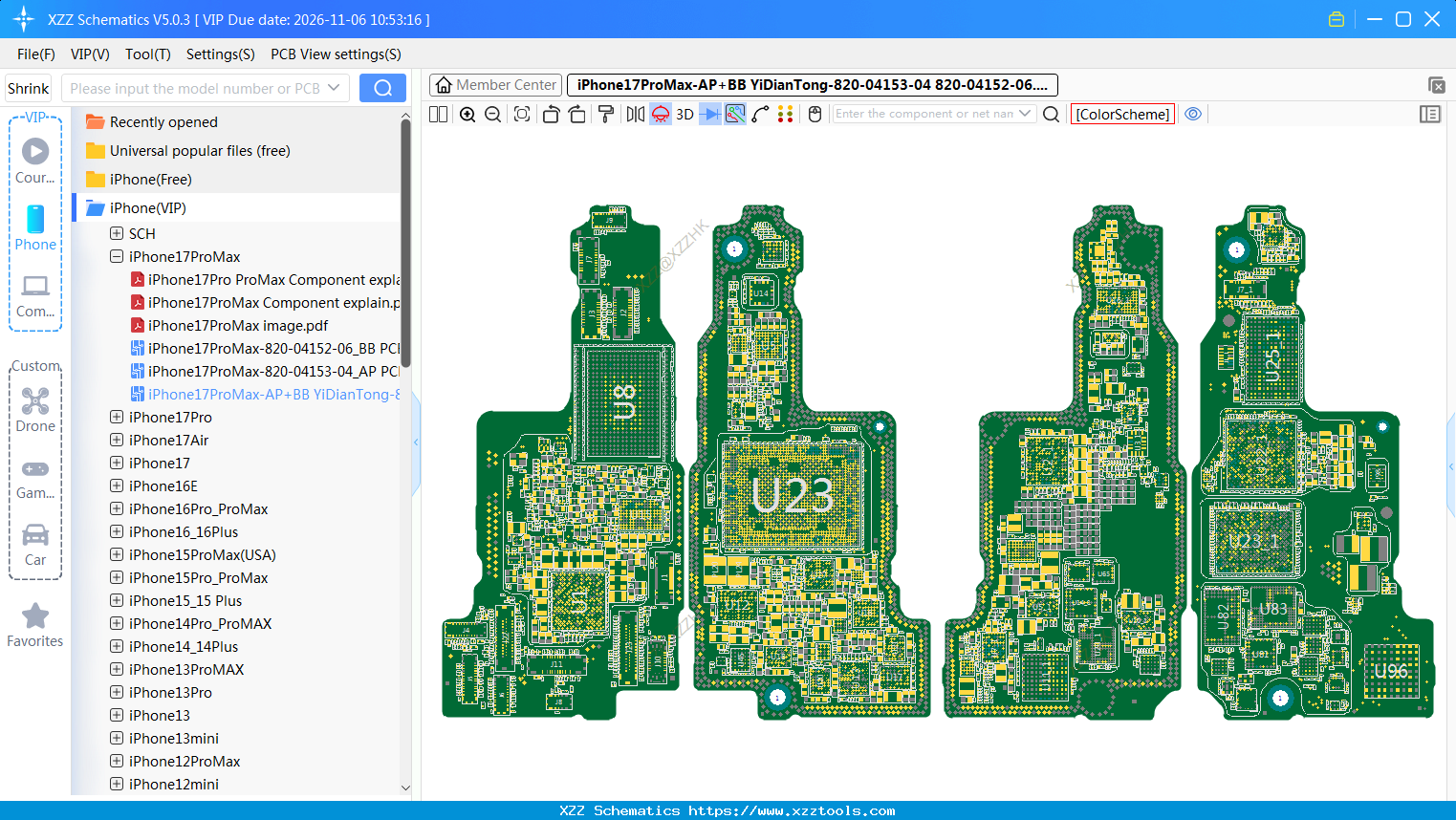The image size is (1456, 820).
Task: Toggle the split view layout icon
Action: pos(439,115)
